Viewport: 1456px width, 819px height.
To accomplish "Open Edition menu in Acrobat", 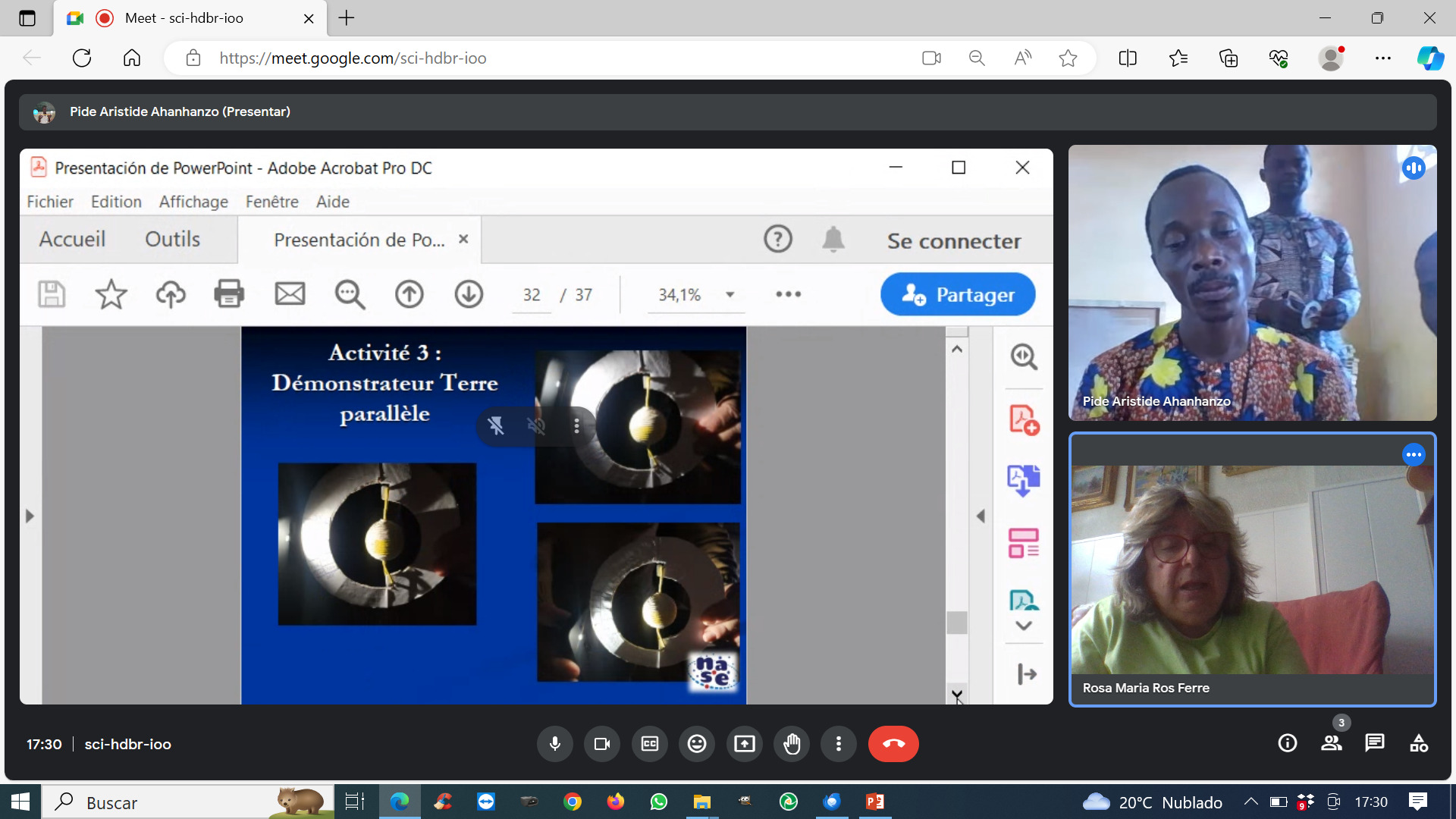I will point(116,202).
